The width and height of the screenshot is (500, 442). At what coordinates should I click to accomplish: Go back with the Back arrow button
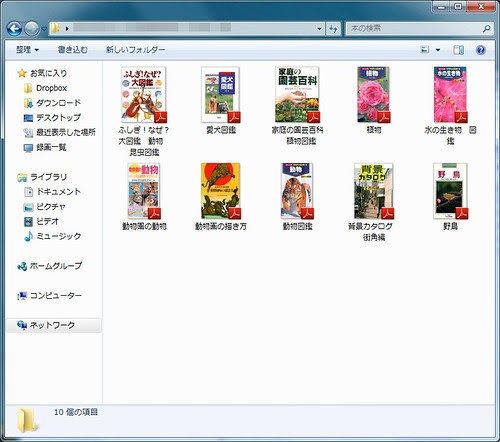click(x=14, y=29)
